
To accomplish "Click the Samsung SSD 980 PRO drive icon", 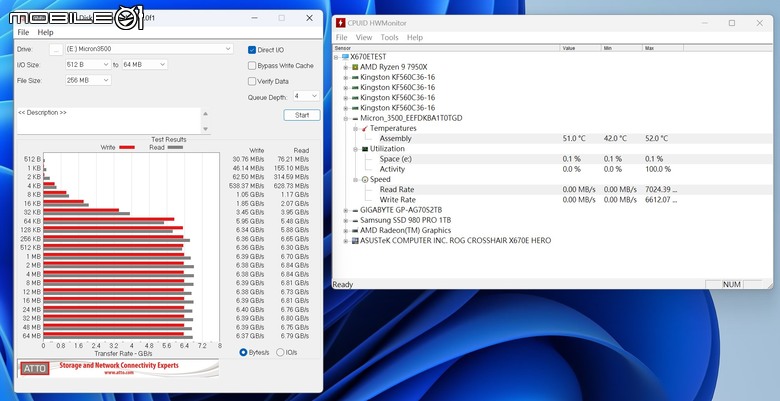I will pos(355,220).
